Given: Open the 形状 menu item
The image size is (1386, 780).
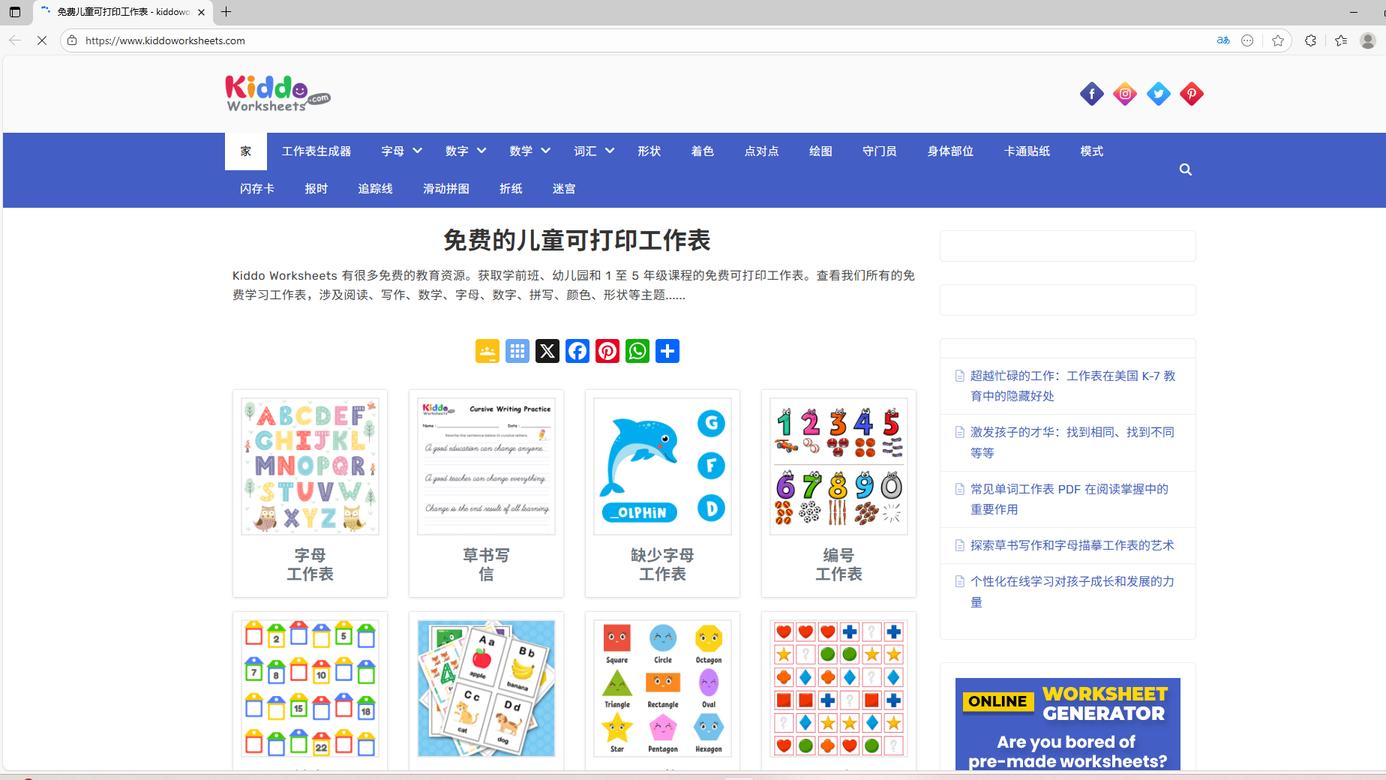Looking at the screenshot, I should tap(649, 151).
